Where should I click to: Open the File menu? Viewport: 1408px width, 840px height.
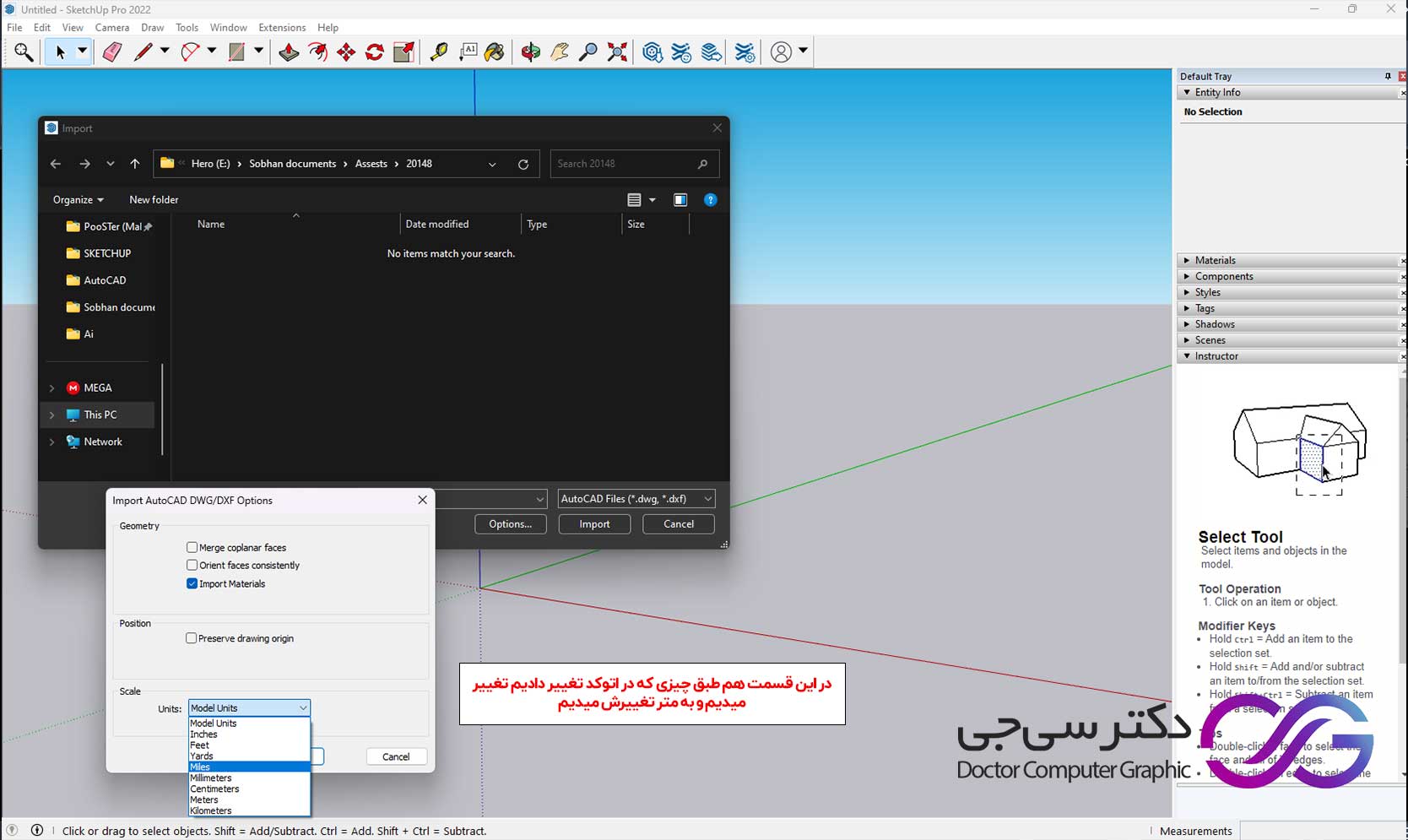[x=14, y=27]
